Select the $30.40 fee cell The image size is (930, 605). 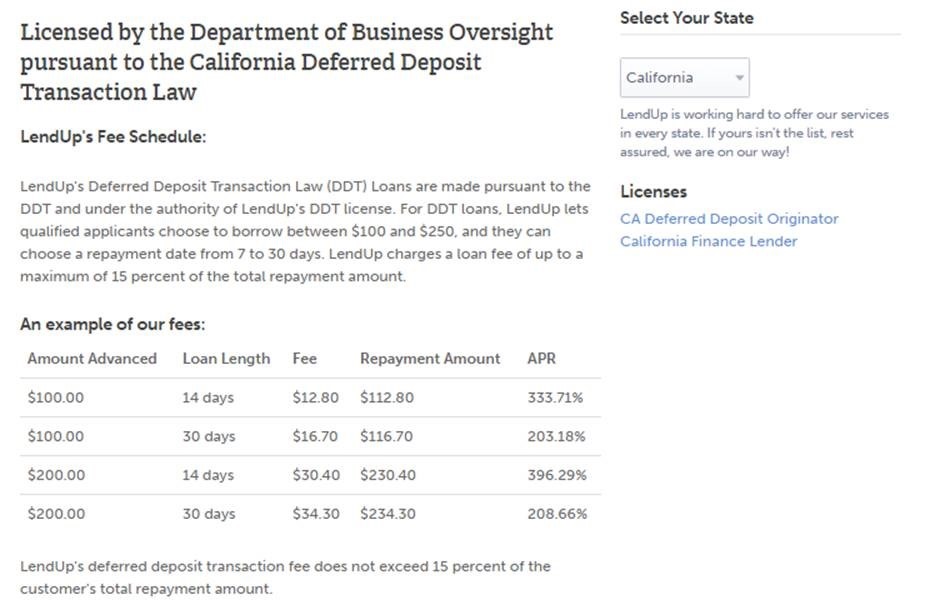pos(316,475)
